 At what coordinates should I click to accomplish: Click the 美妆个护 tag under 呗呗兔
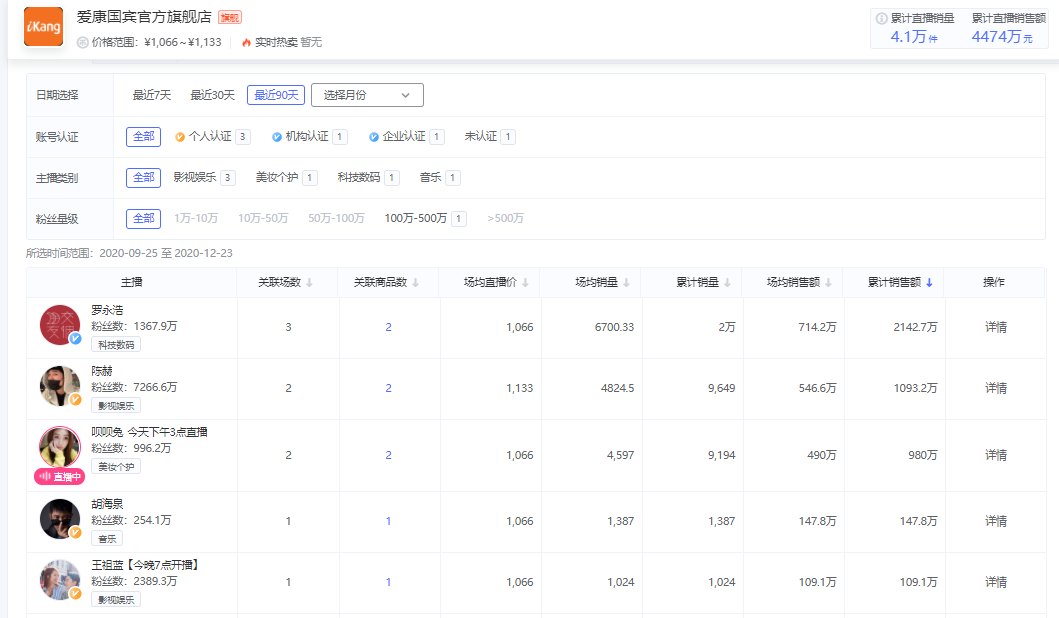[x=116, y=467]
